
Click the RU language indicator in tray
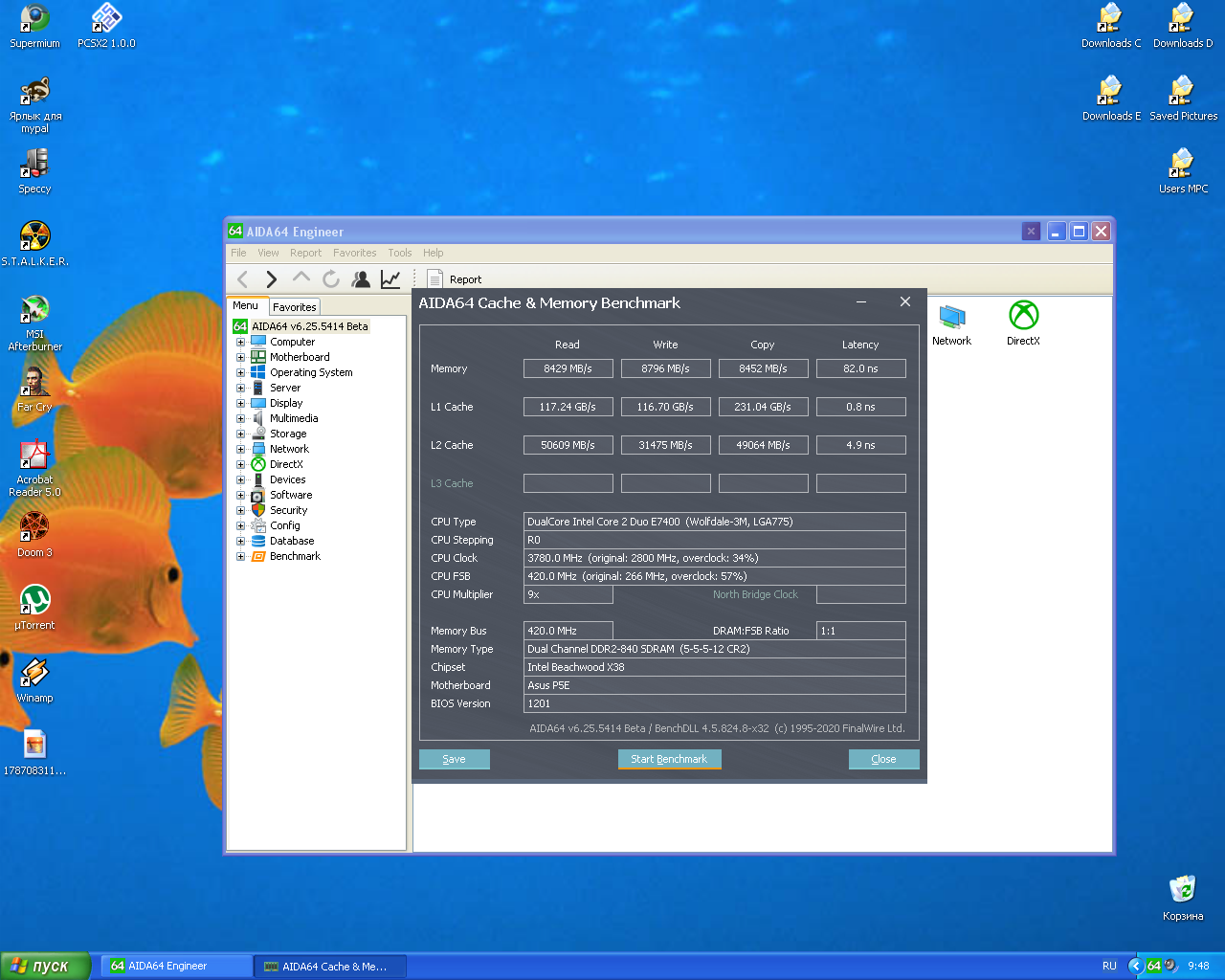pyautogui.click(x=1109, y=966)
